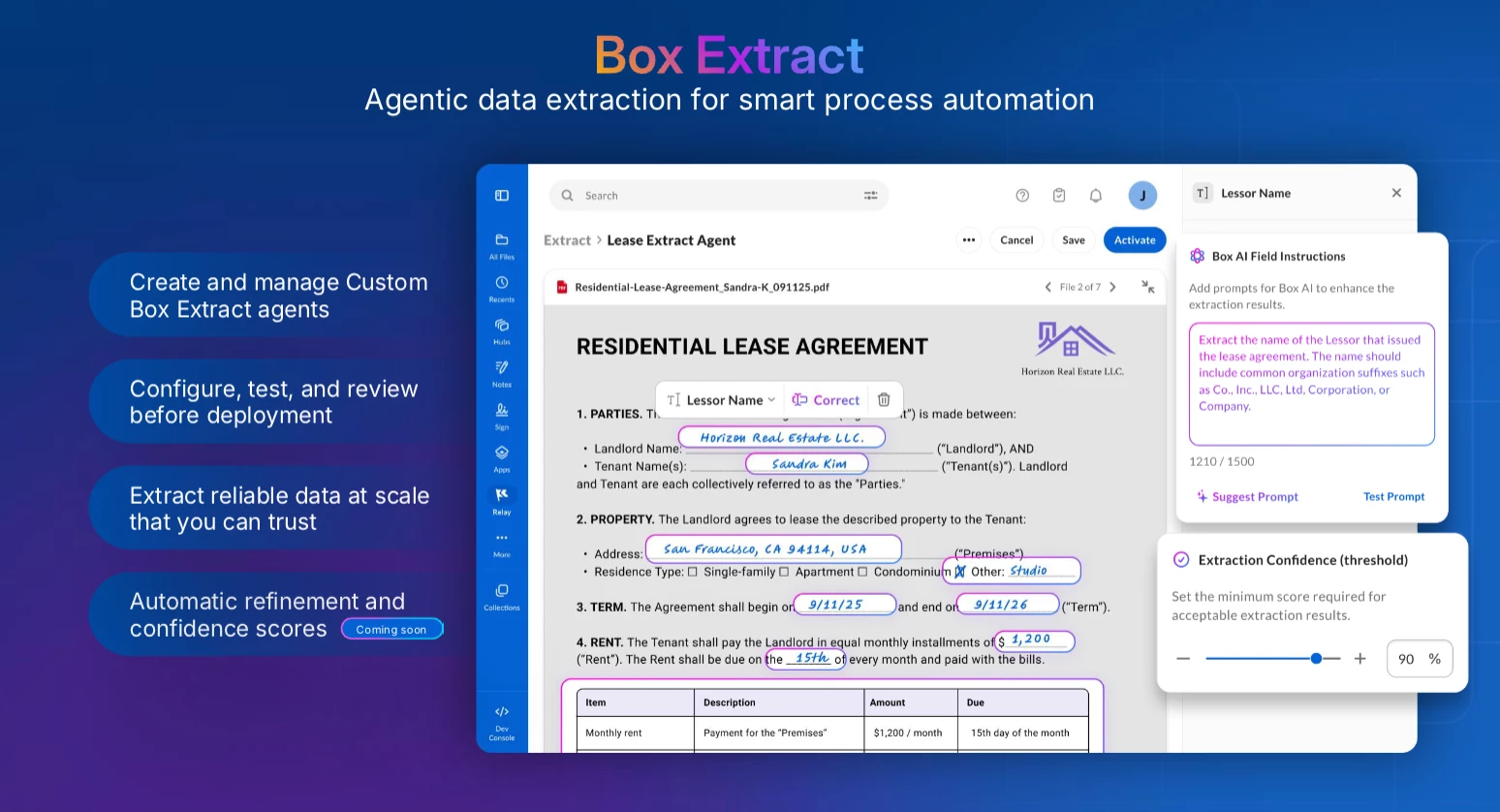Image resolution: width=1500 pixels, height=812 pixels.
Task: Toggle Apartment checkbox
Action: pos(784,572)
